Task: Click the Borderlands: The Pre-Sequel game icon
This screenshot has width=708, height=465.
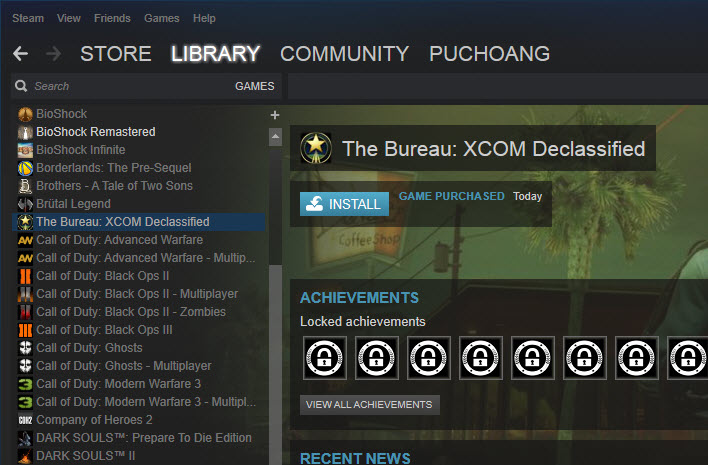Action: [25, 168]
